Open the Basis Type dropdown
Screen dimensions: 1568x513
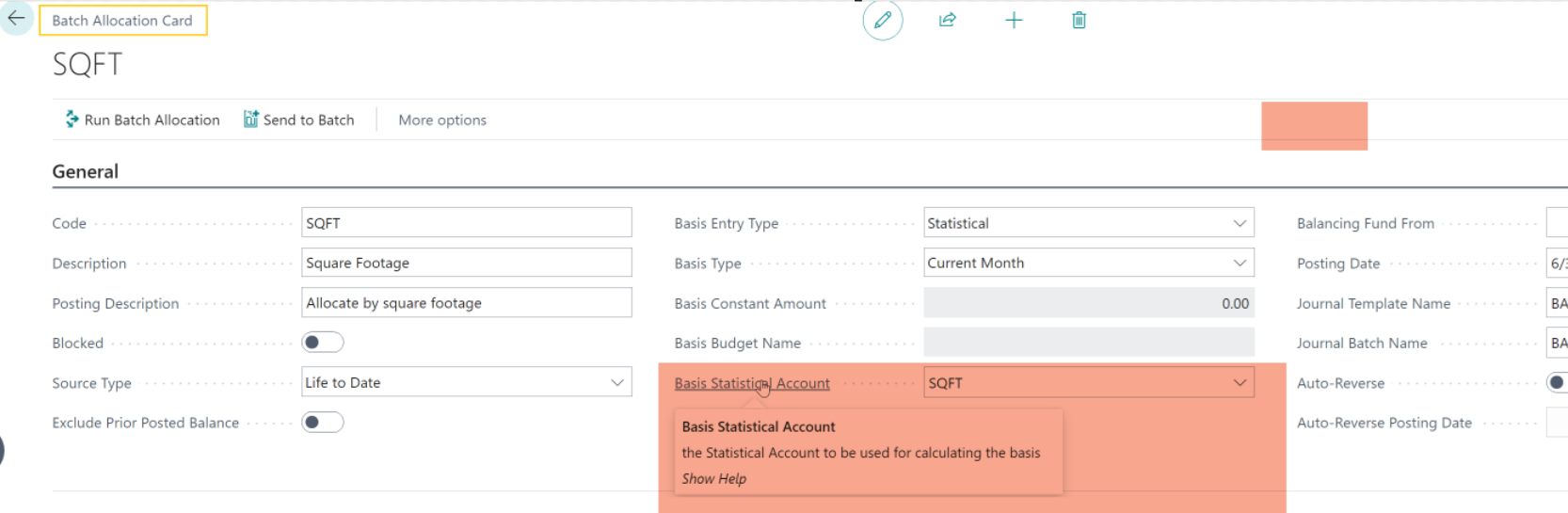point(1239,264)
